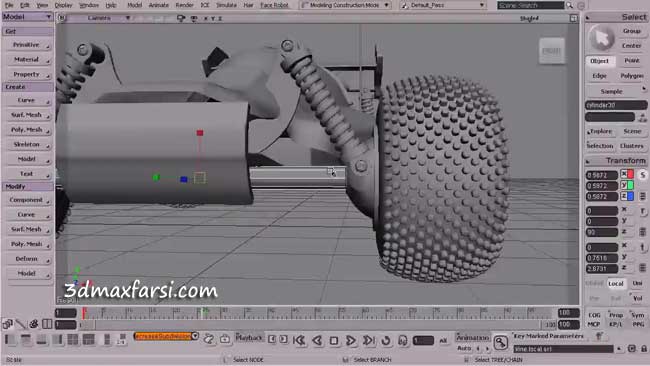Click the Scale tool S button

point(642,175)
